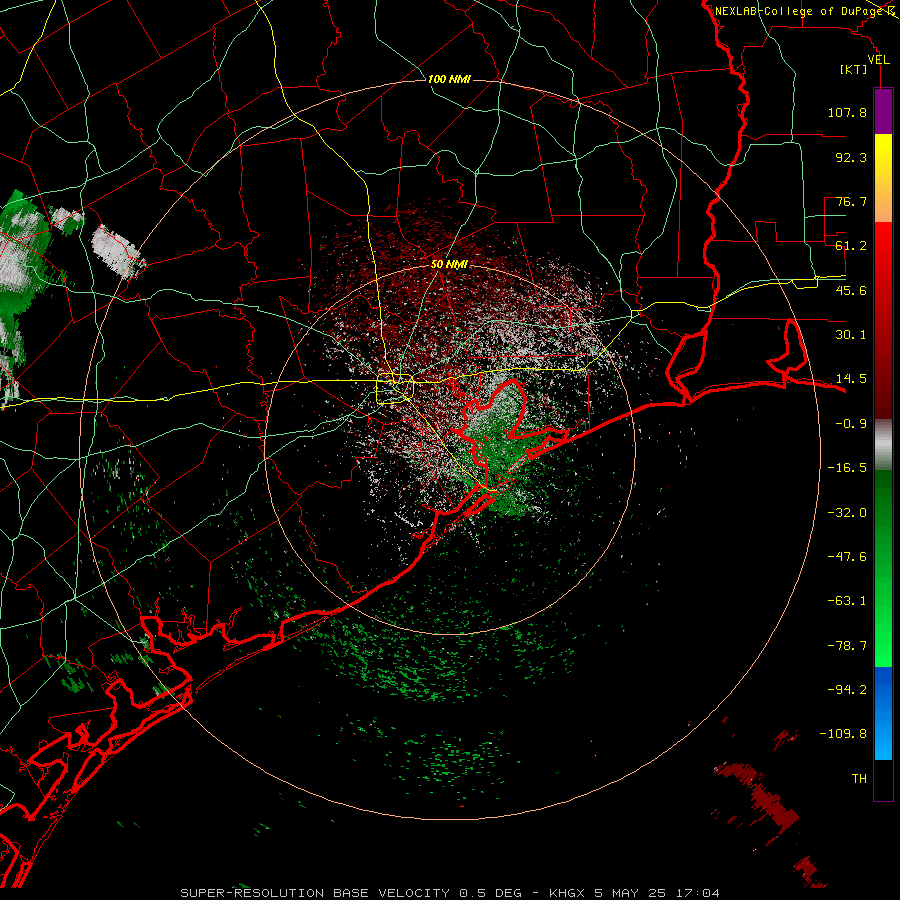Select the 61.2 velocity scale value
This screenshot has width=900, height=900.
point(851,246)
